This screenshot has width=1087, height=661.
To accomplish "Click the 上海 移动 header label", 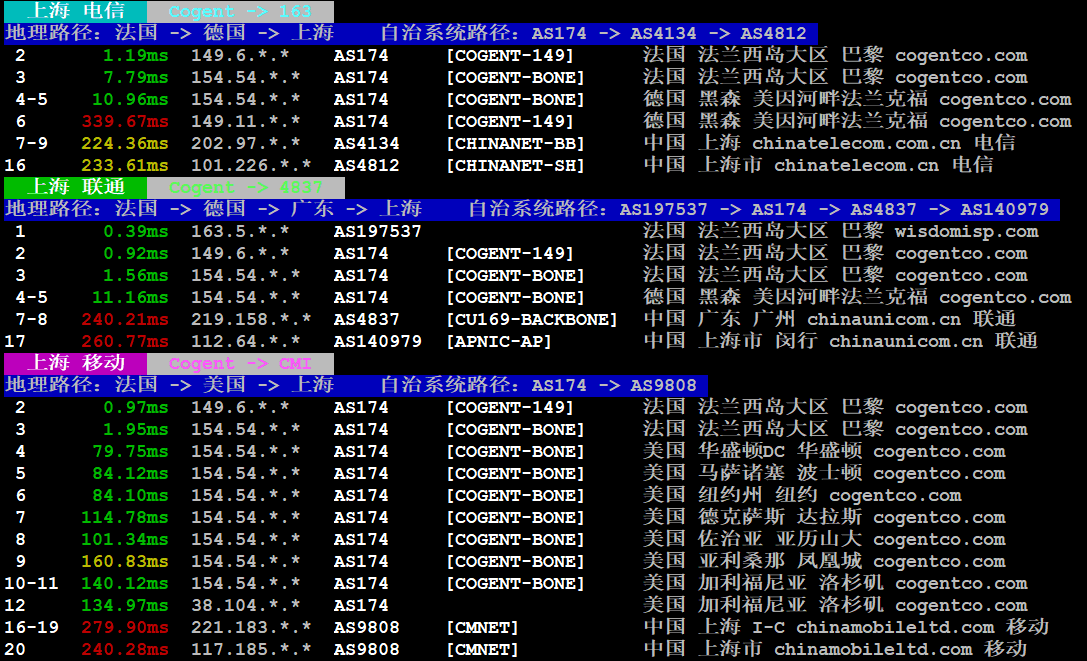I will [75, 363].
